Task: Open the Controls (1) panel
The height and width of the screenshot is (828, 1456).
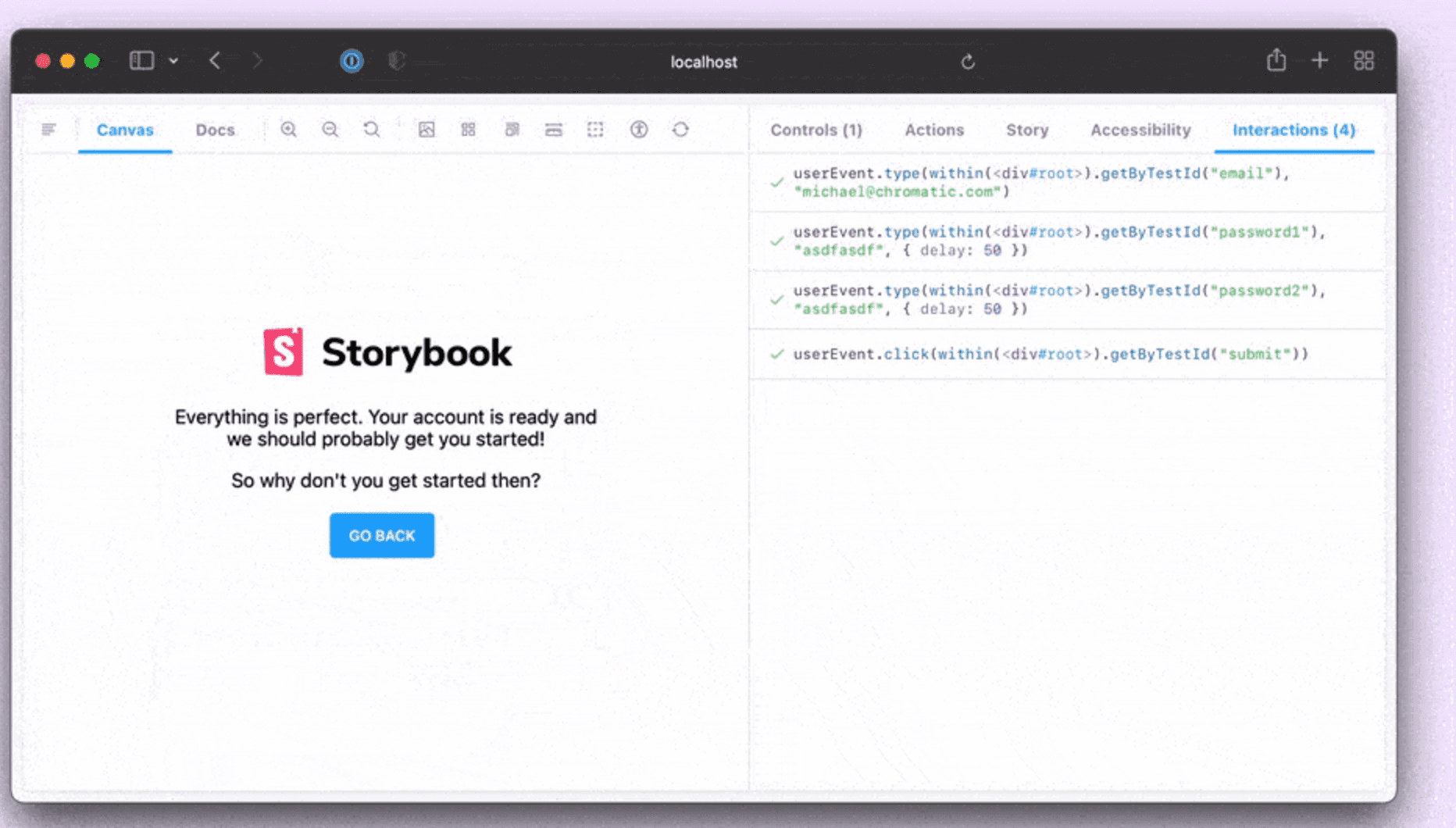Action: point(815,130)
